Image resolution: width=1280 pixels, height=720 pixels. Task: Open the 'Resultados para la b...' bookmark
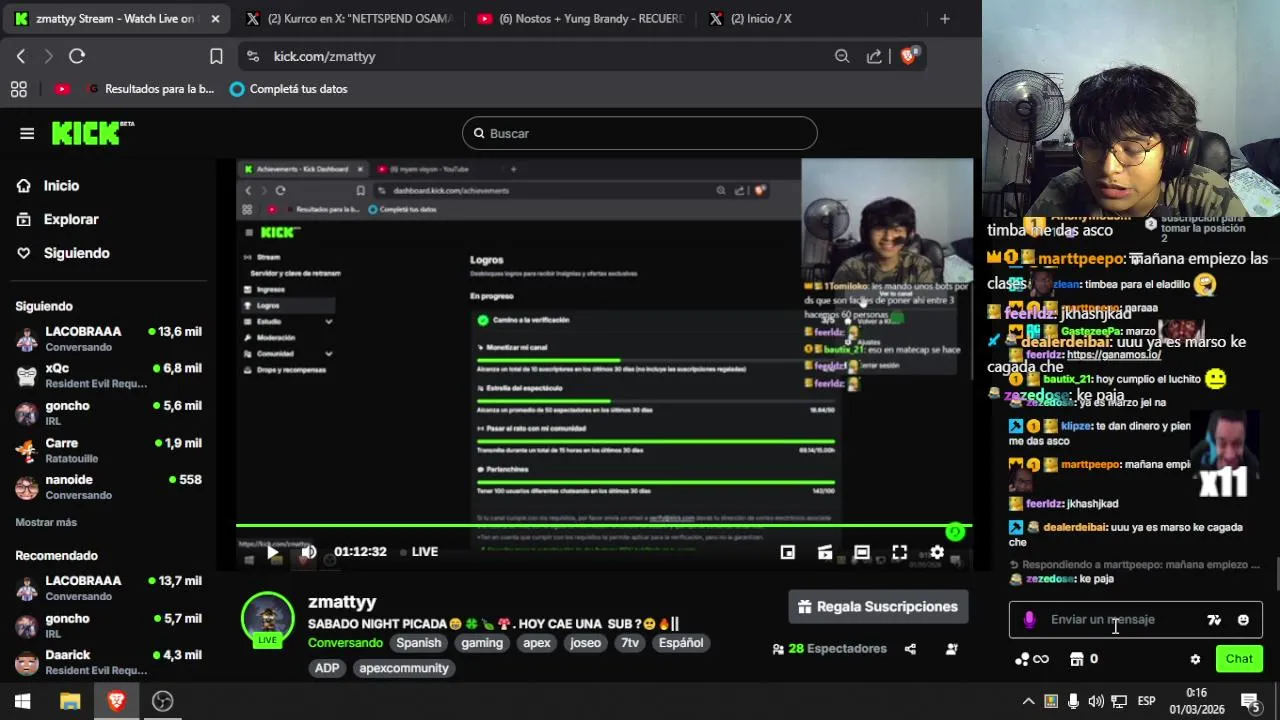coord(150,89)
